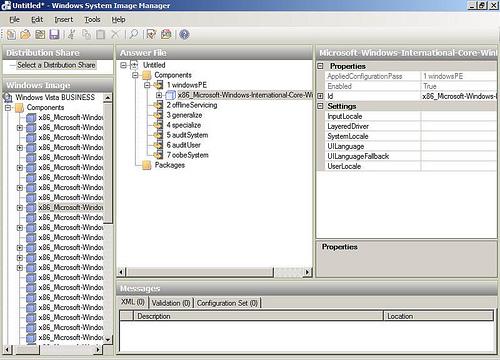
Task: Select the 7 oobeSystem pass
Action: pyautogui.click(x=188, y=155)
